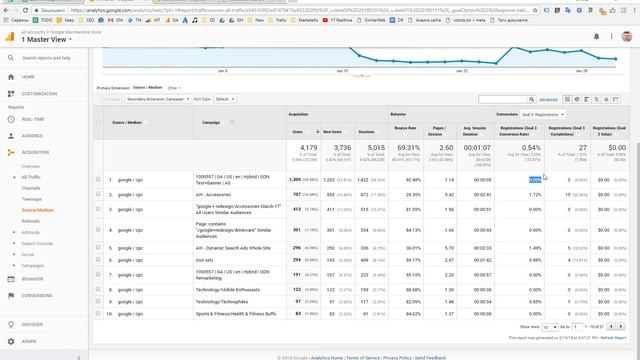Open the Real-Time clock icon
Image resolution: width=640 pixels, height=360 pixels.
11,119
